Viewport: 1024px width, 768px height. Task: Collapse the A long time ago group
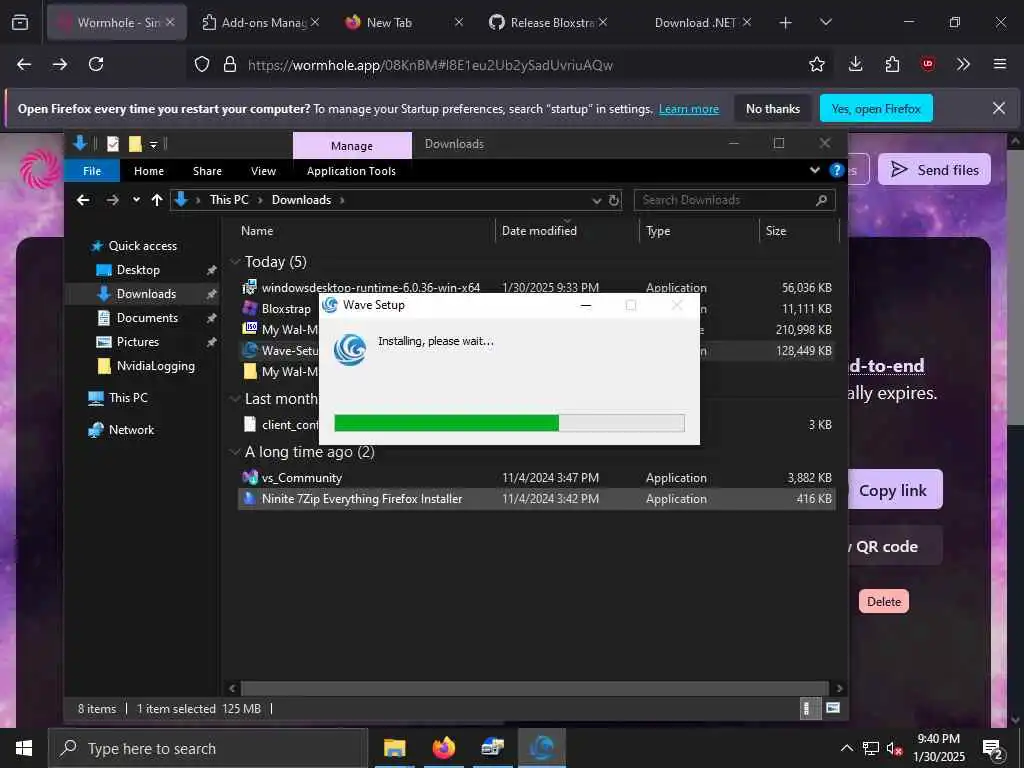[235, 452]
